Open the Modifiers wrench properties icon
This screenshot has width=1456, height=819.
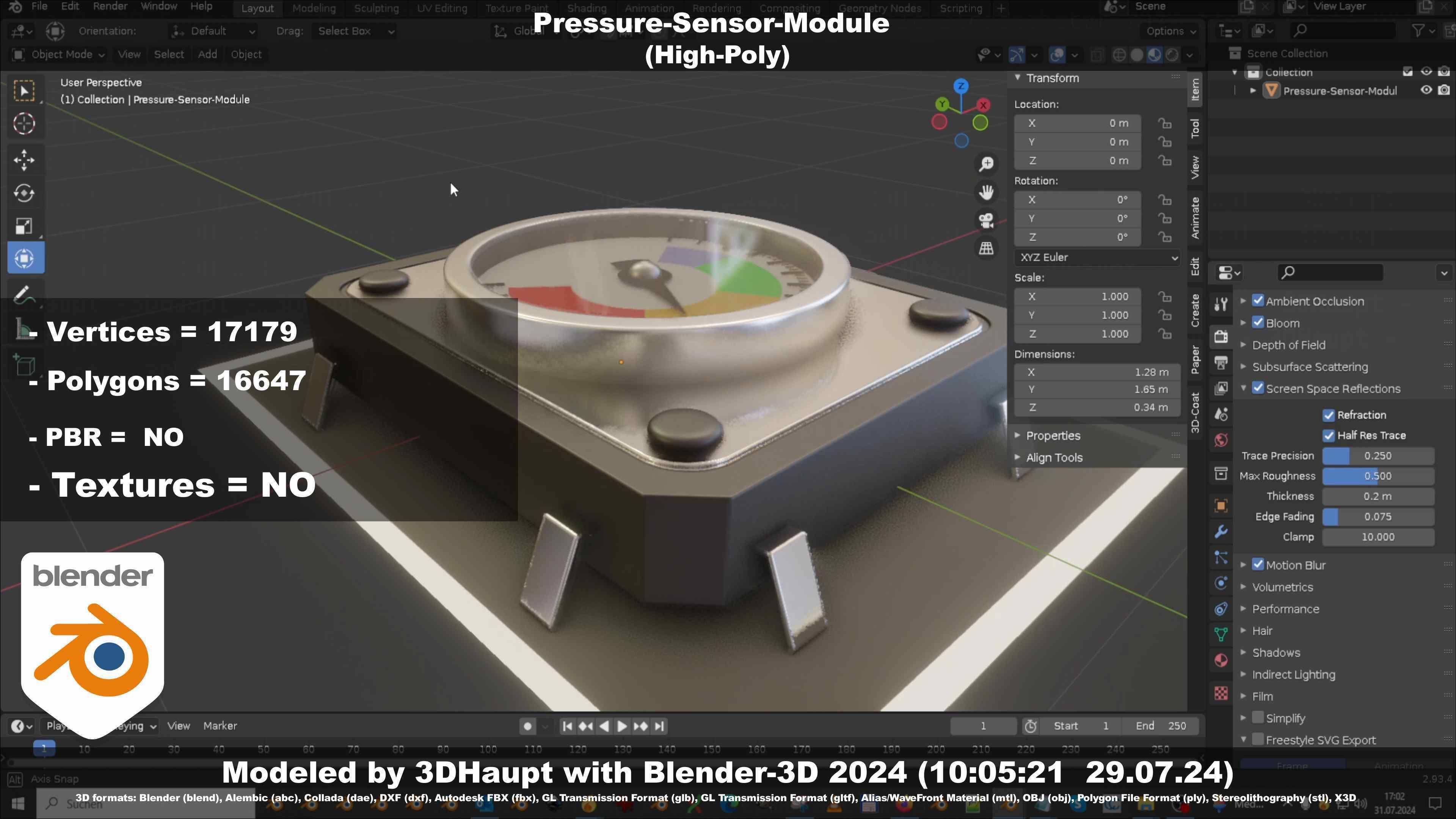[1221, 532]
